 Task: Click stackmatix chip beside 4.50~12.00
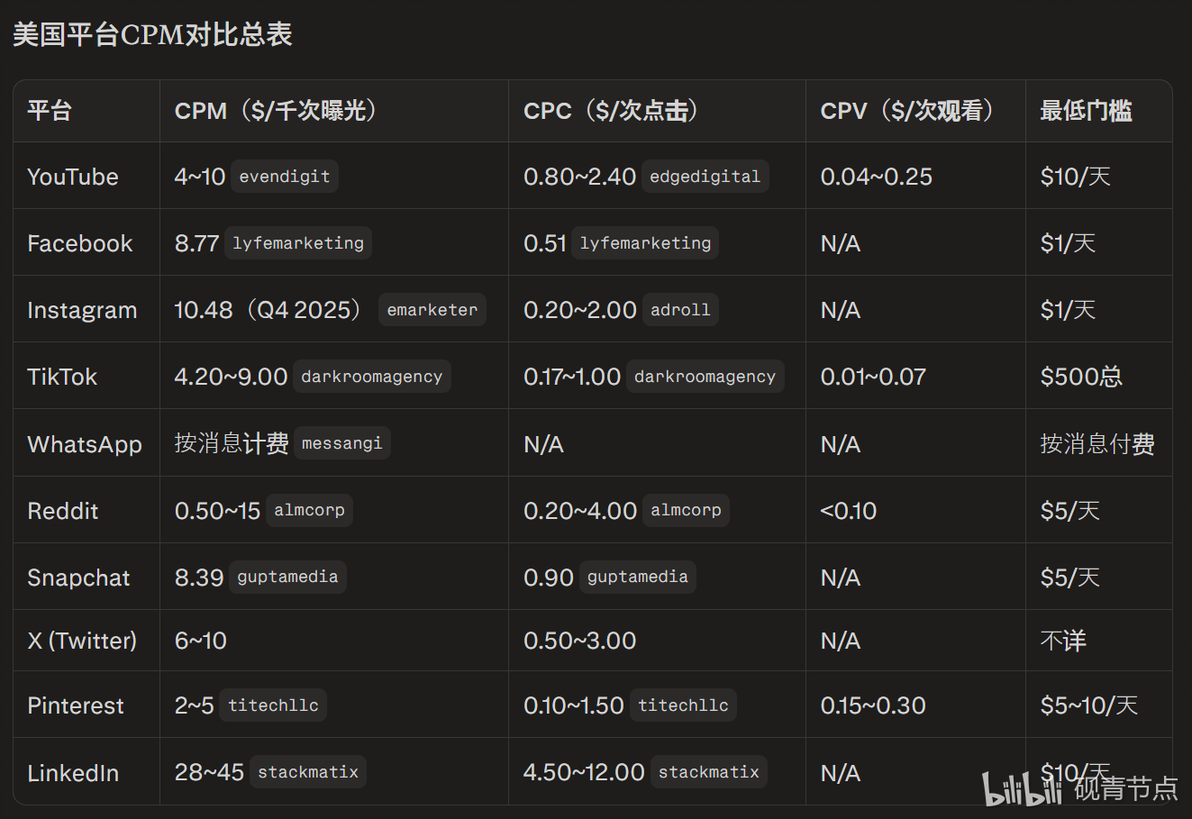coord(709,773)
